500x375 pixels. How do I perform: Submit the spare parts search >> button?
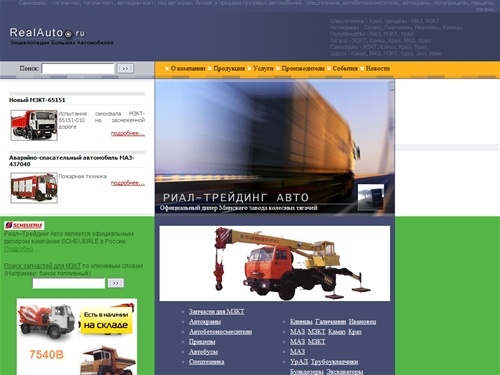pyautogui.click(x=116, y=283)
